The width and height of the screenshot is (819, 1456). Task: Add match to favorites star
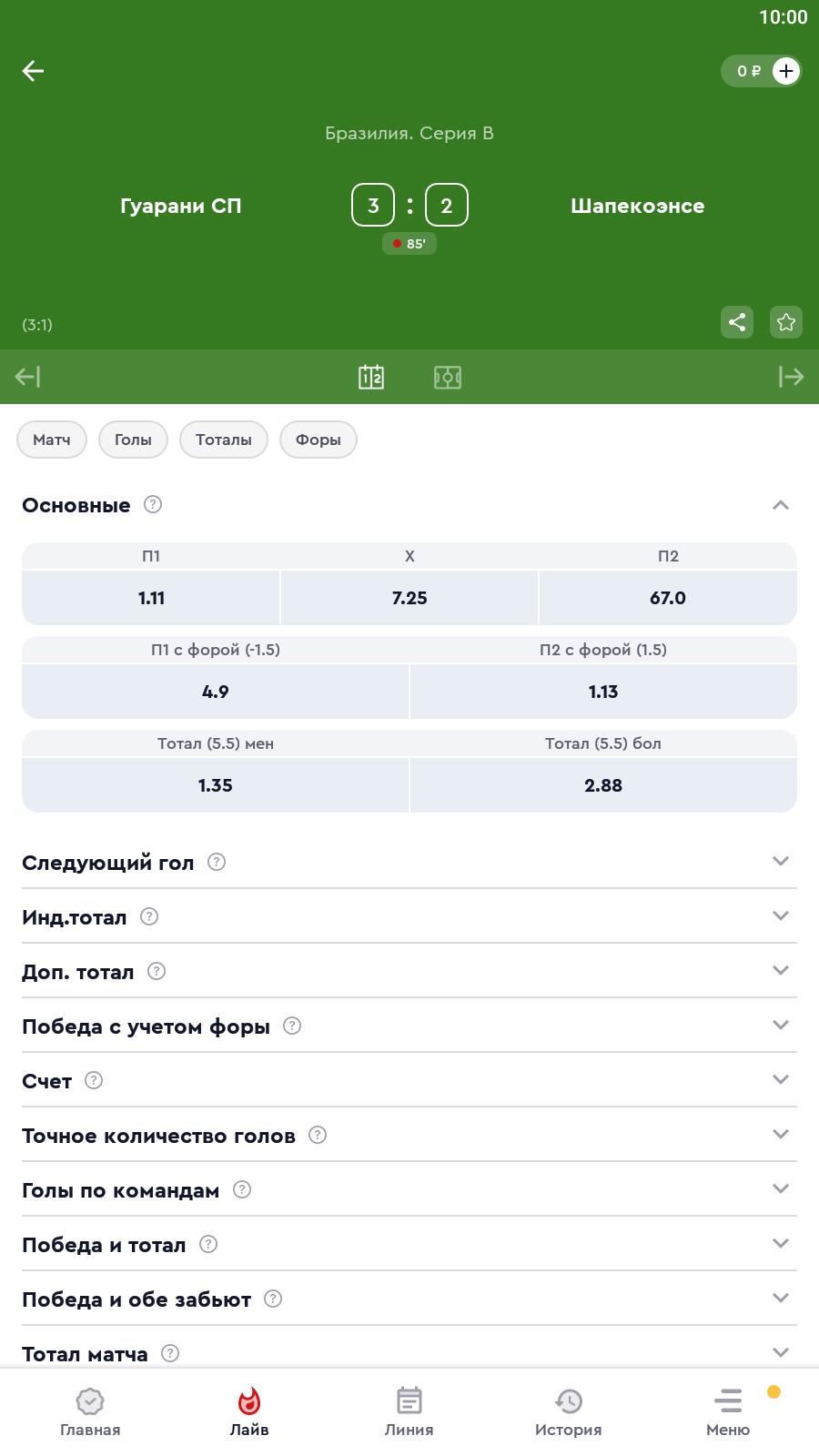[x=786, y=322]
